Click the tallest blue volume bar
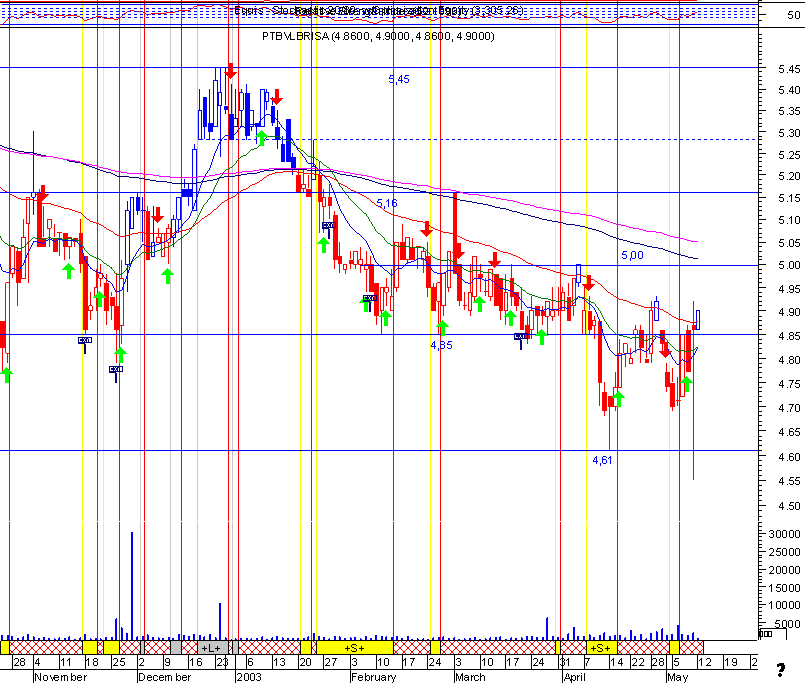 point(132,585)
